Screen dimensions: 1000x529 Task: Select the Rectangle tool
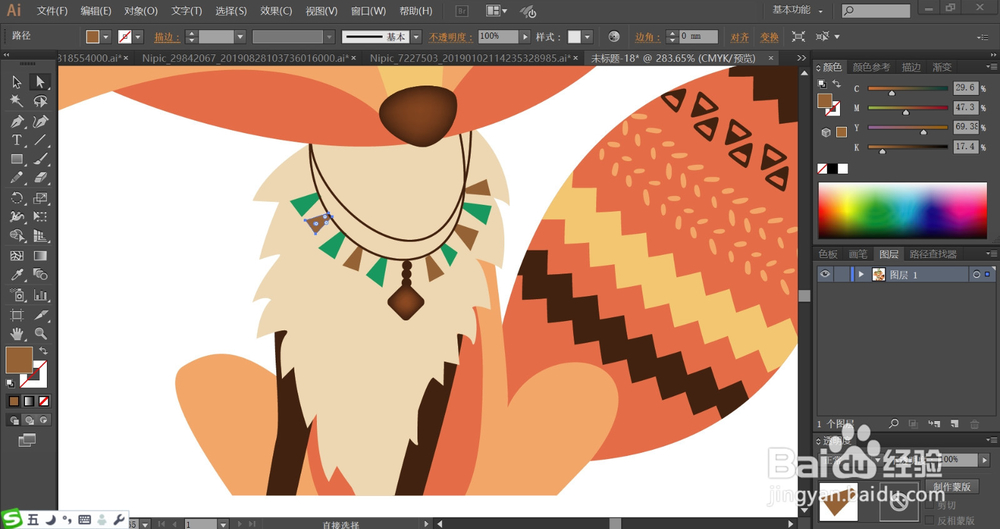pos(17,159)
